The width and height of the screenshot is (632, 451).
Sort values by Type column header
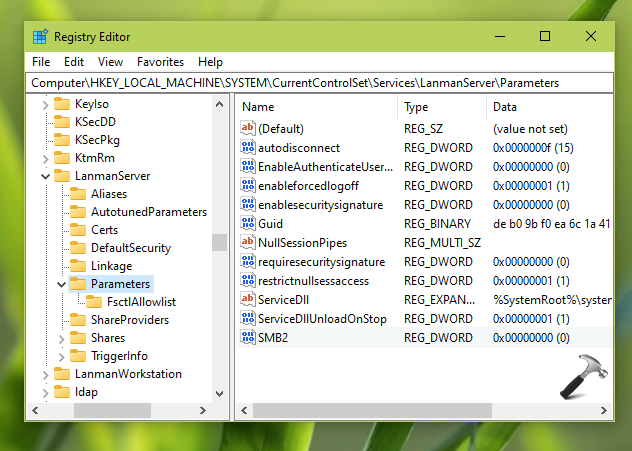tap(442, 107)
